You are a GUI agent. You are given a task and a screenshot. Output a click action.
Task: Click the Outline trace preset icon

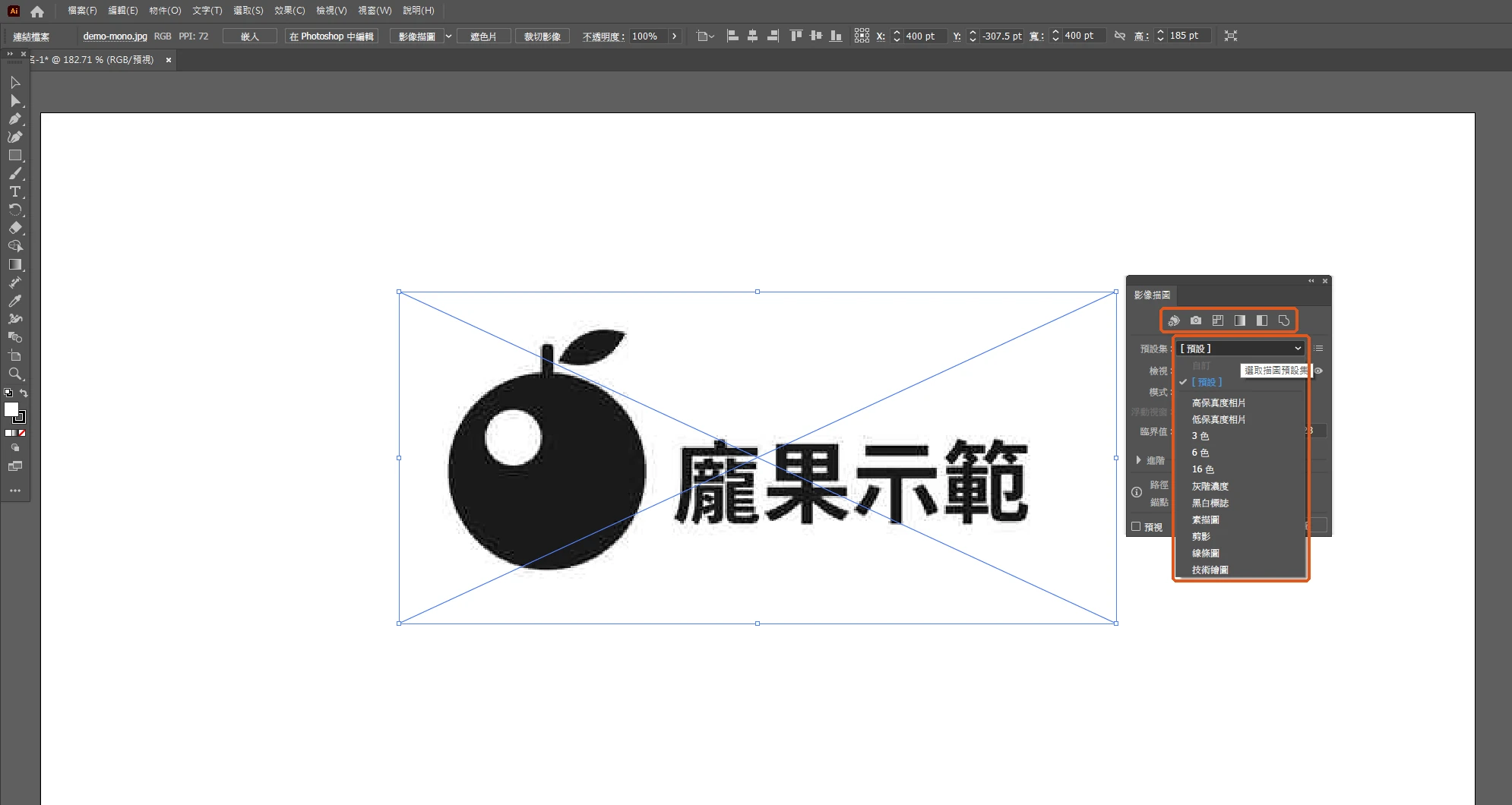point(1284,320)
